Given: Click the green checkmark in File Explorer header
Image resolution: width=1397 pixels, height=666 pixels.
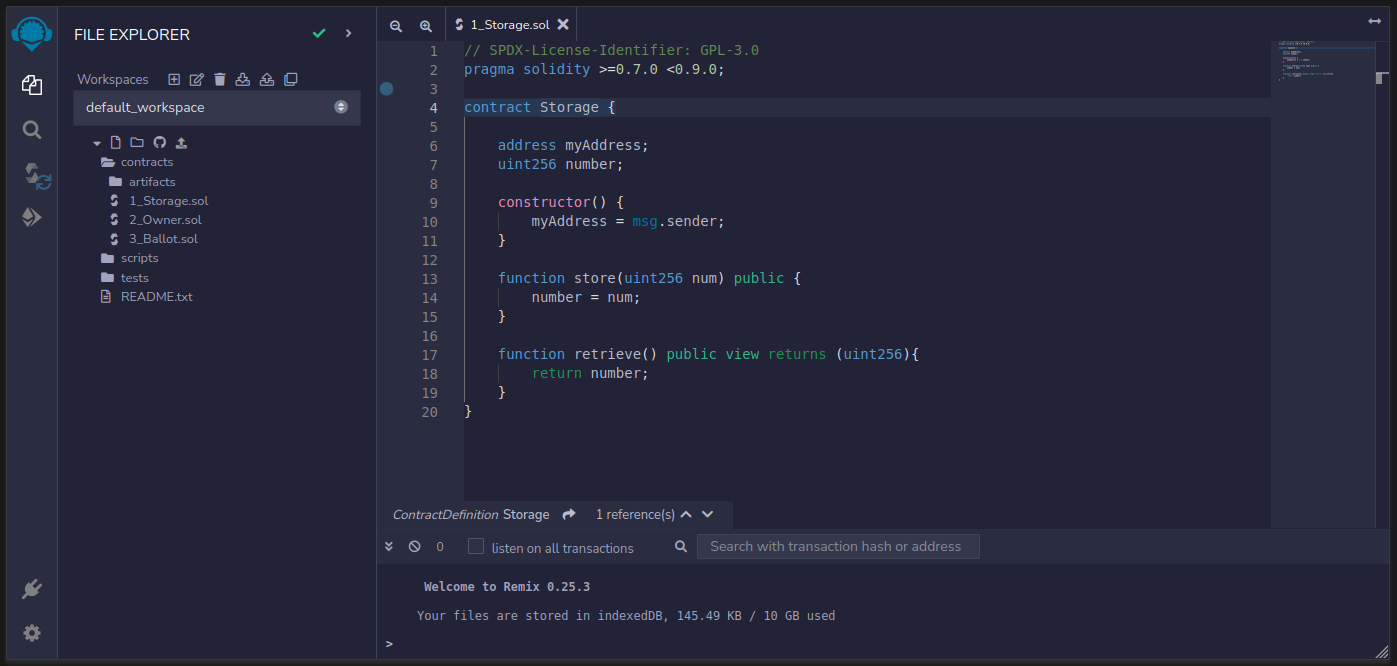Looking at the screenshot, I should pyautogui.click(x=319, y=33).
